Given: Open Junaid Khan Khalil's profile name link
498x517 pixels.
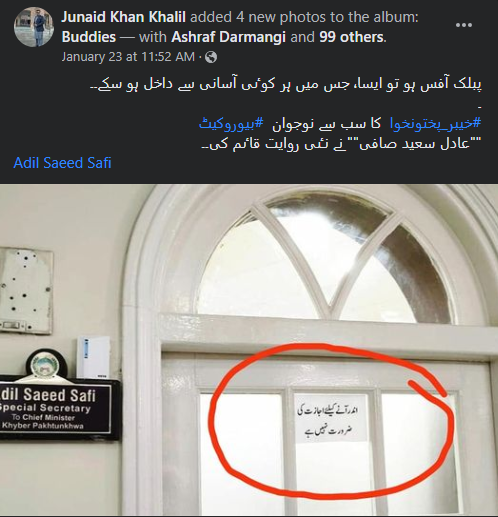Looking at the screenshot, I should [x=123, y=17].
